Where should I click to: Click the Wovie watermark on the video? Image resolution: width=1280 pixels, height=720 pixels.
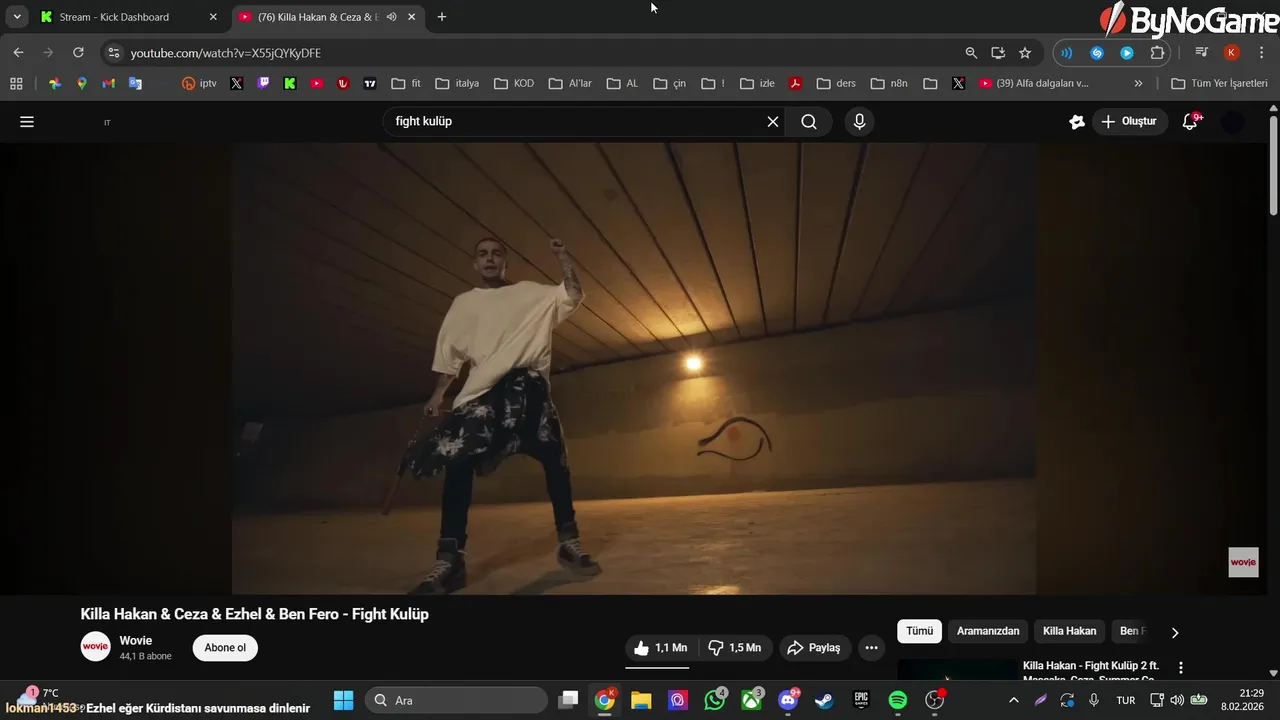[1243, 562]
